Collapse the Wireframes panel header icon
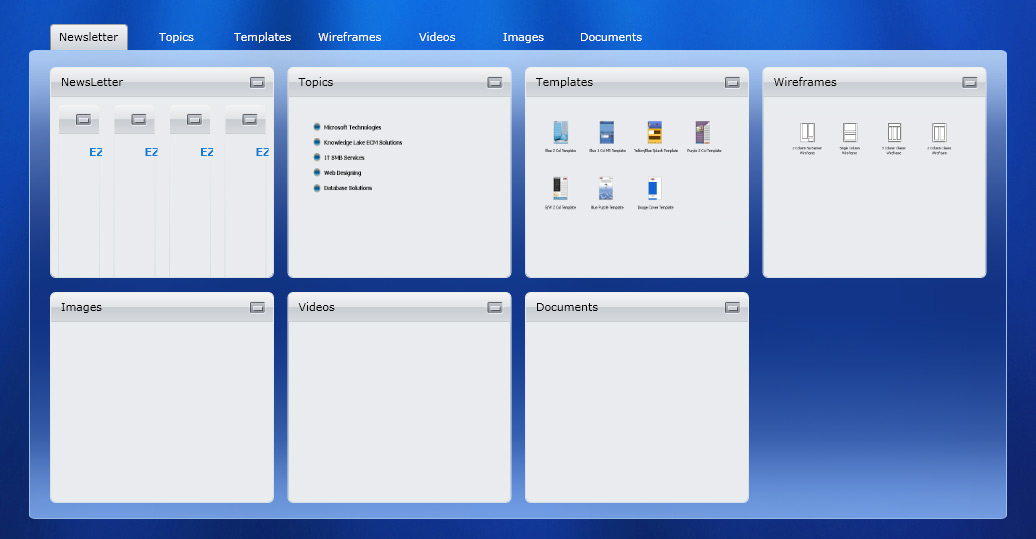The image size is (1036, 539). click(969, 83)
